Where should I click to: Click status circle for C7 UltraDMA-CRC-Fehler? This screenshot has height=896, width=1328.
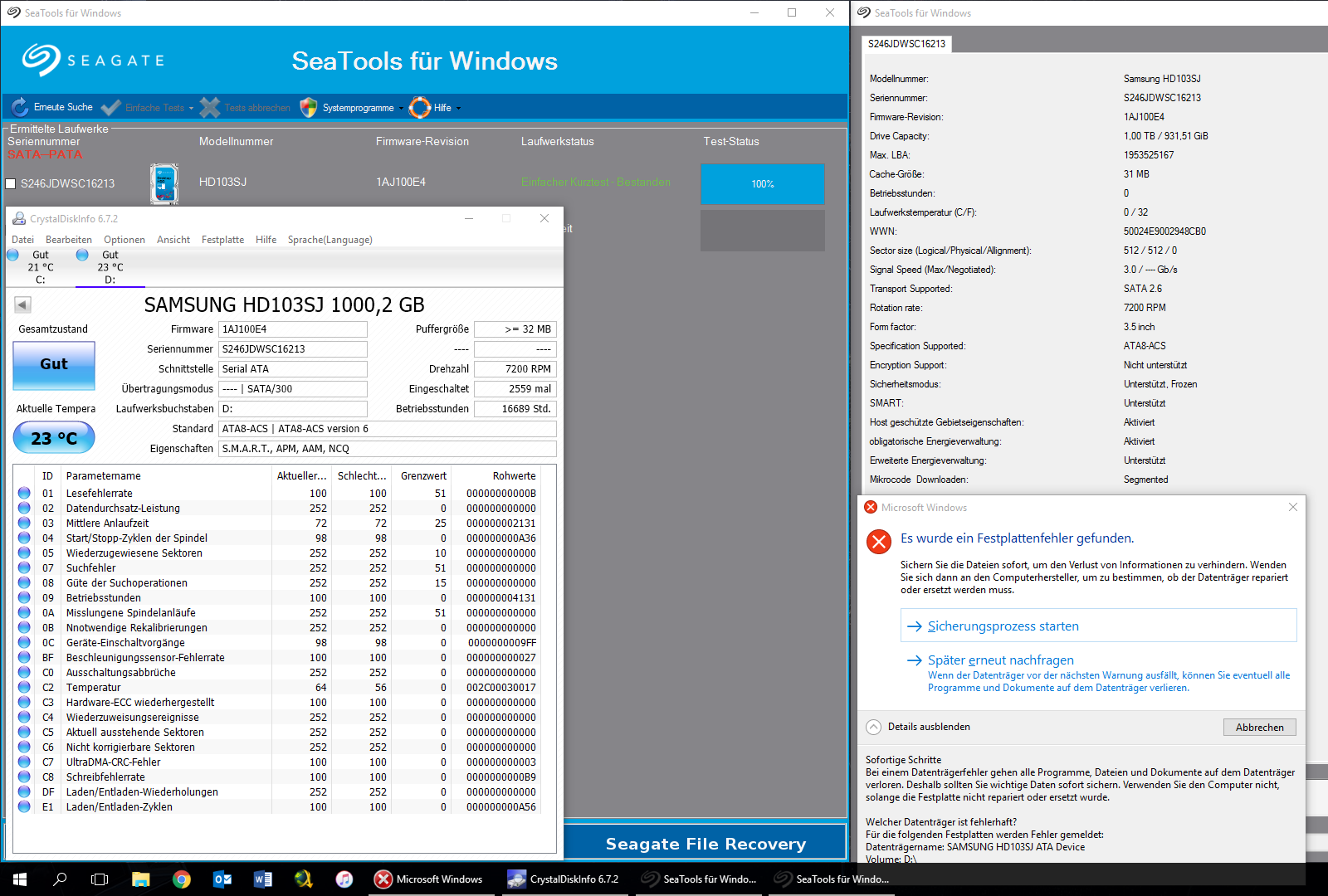point(24,762)
